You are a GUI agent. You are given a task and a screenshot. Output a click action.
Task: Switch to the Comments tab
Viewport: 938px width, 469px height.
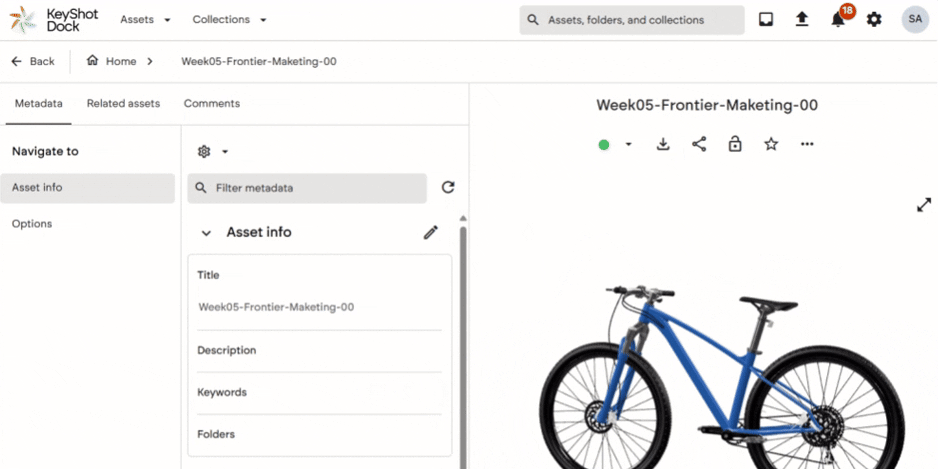211,103
